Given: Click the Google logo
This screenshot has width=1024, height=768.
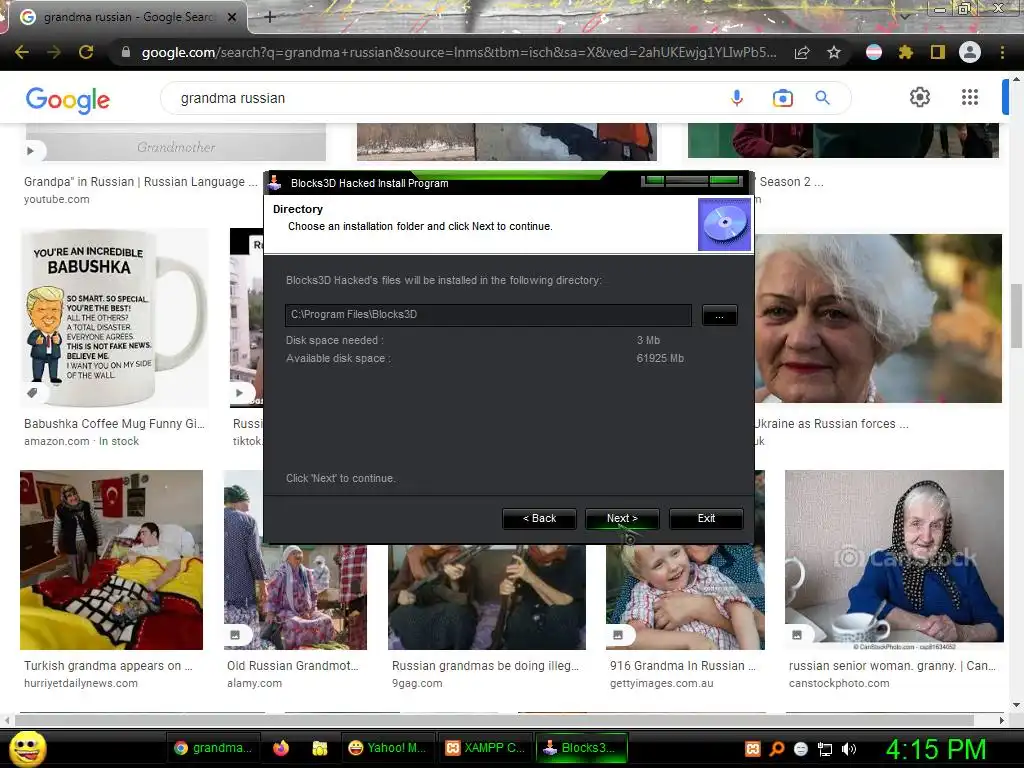Looking at the screenshot, I should (67, 100).
